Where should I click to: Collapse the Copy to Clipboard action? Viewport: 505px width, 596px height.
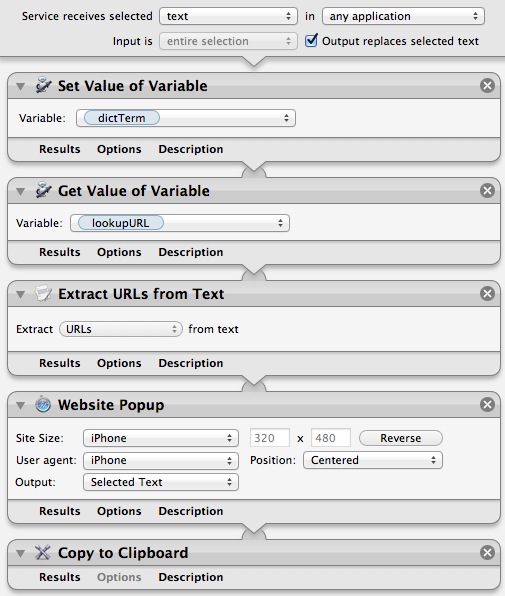click(21, 553)
